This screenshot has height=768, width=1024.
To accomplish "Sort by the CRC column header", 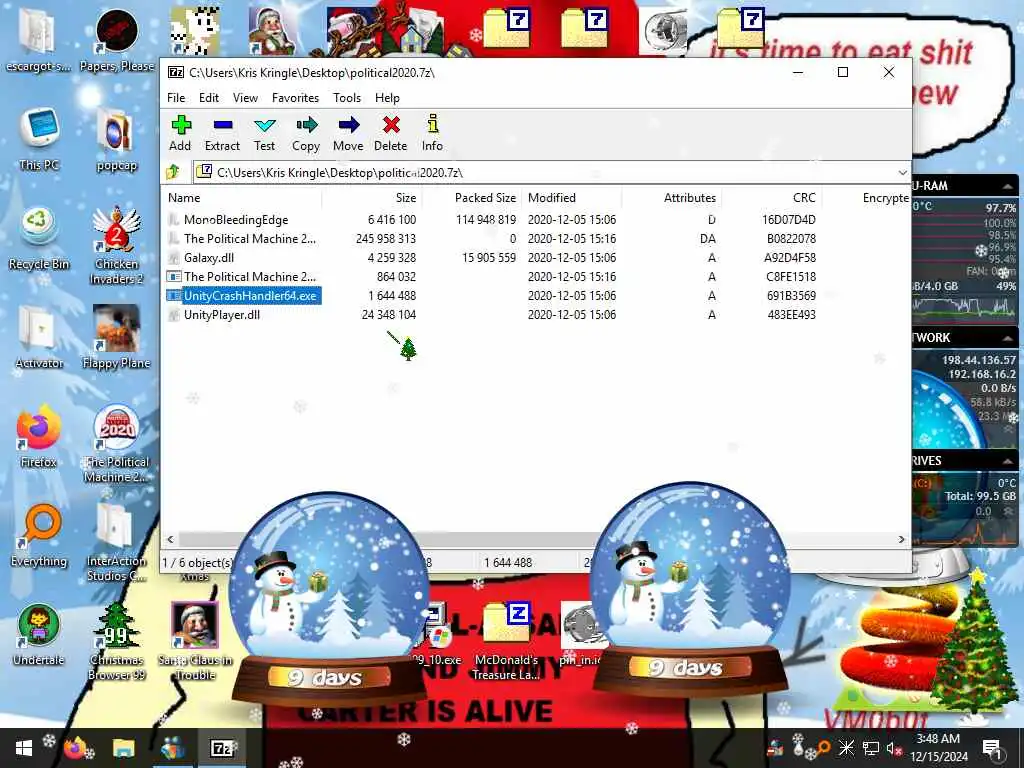I will (771, 198).
